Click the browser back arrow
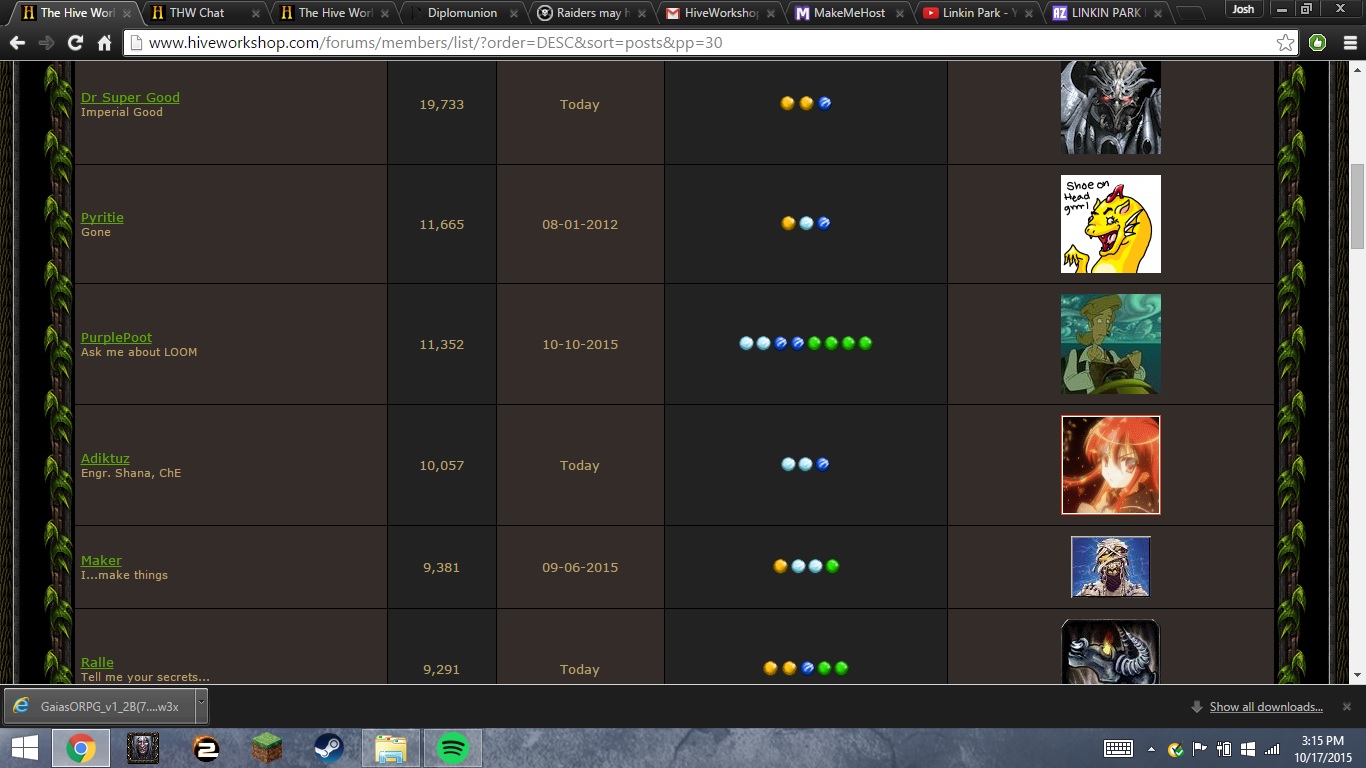 17,43
